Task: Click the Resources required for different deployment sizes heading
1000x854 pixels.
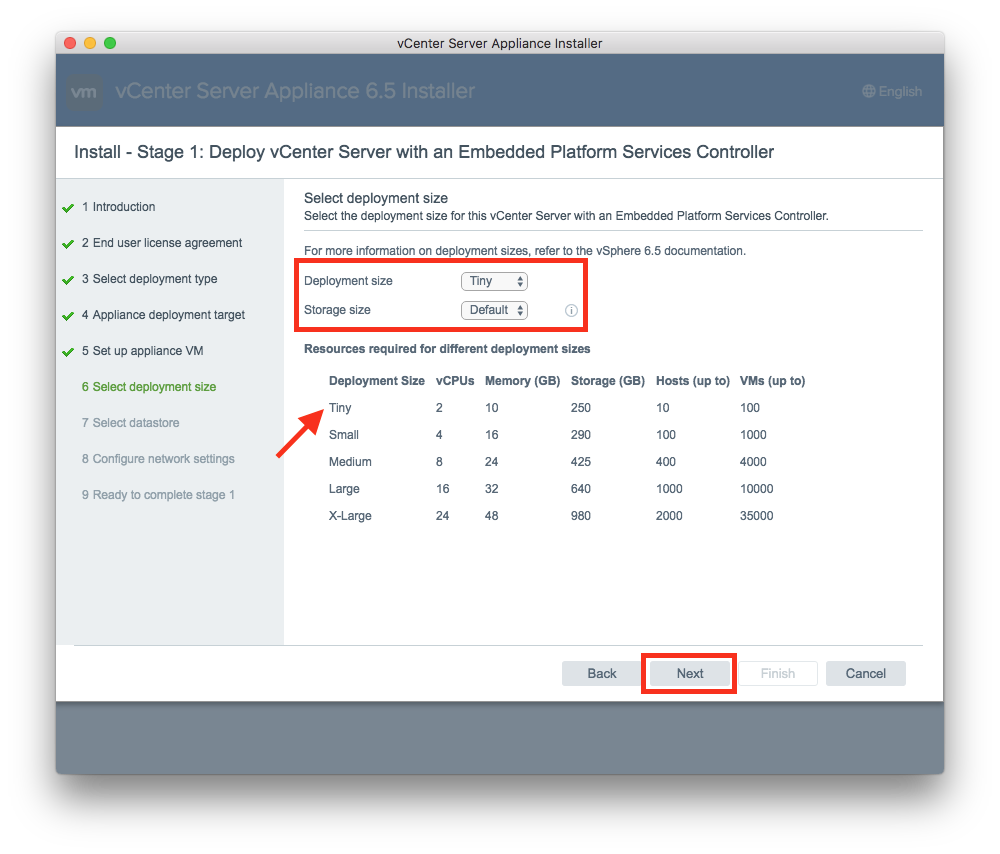Action: click(x=447, y=349)
